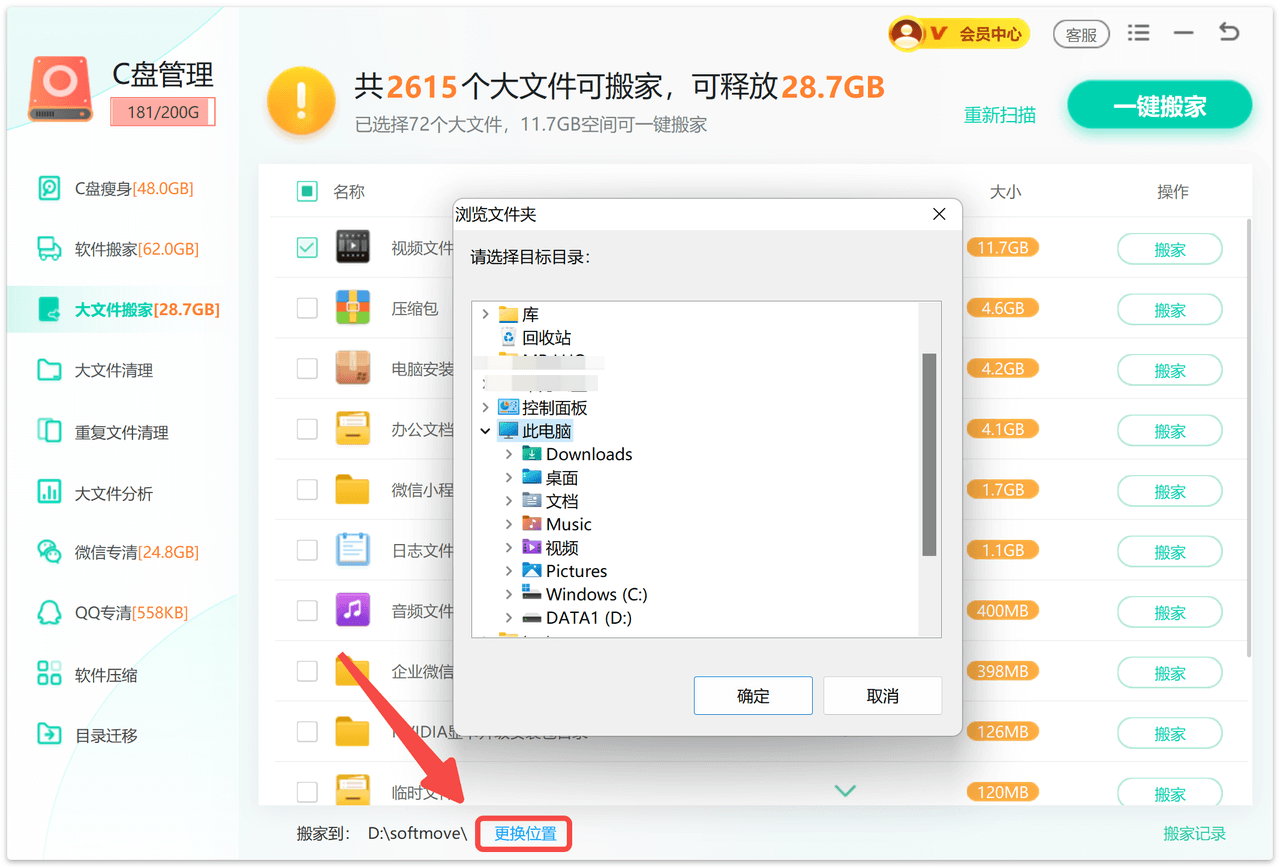Open the C盘瘦身 sidebar icon

click(49, 189)
